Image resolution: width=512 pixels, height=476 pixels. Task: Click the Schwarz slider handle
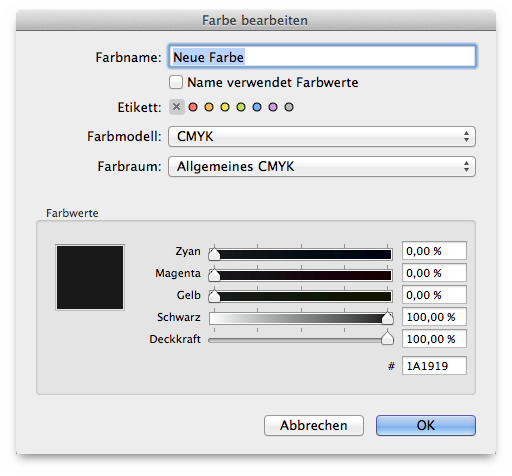tap(387, 318)
